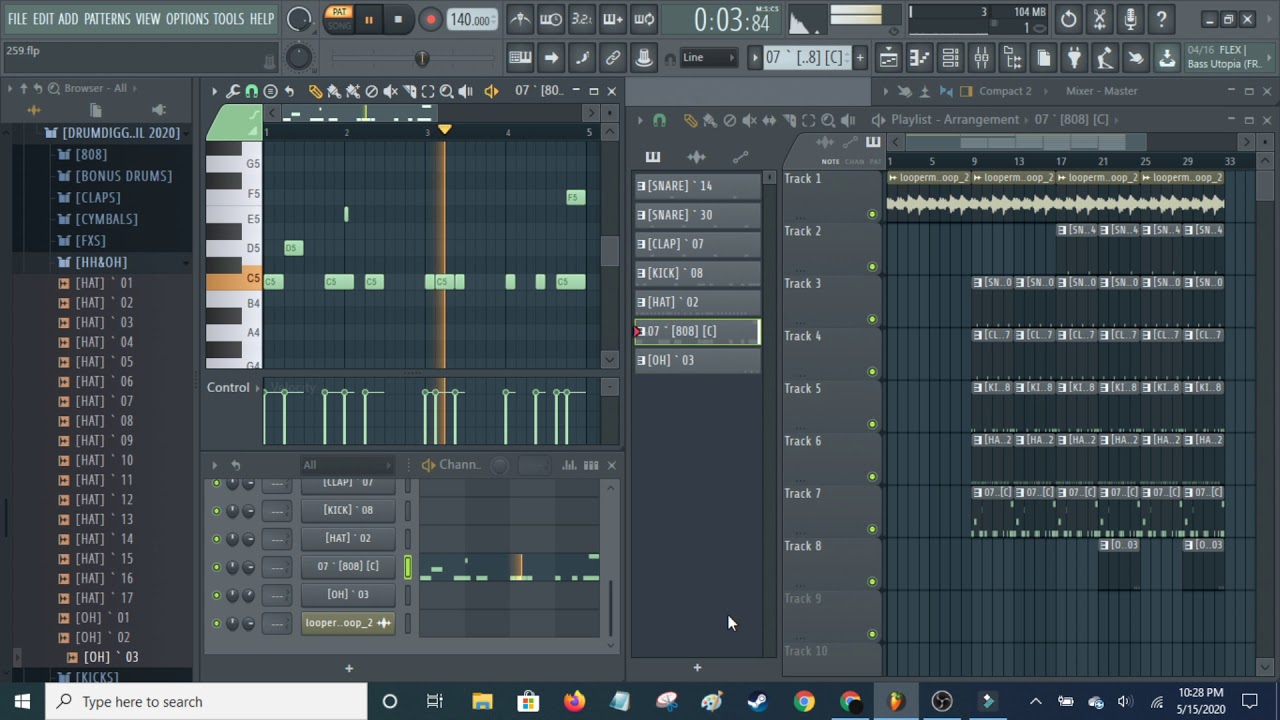Stop playback with the stop button
Viewport: 1280px width, 720px height.
tap(398, 19)
